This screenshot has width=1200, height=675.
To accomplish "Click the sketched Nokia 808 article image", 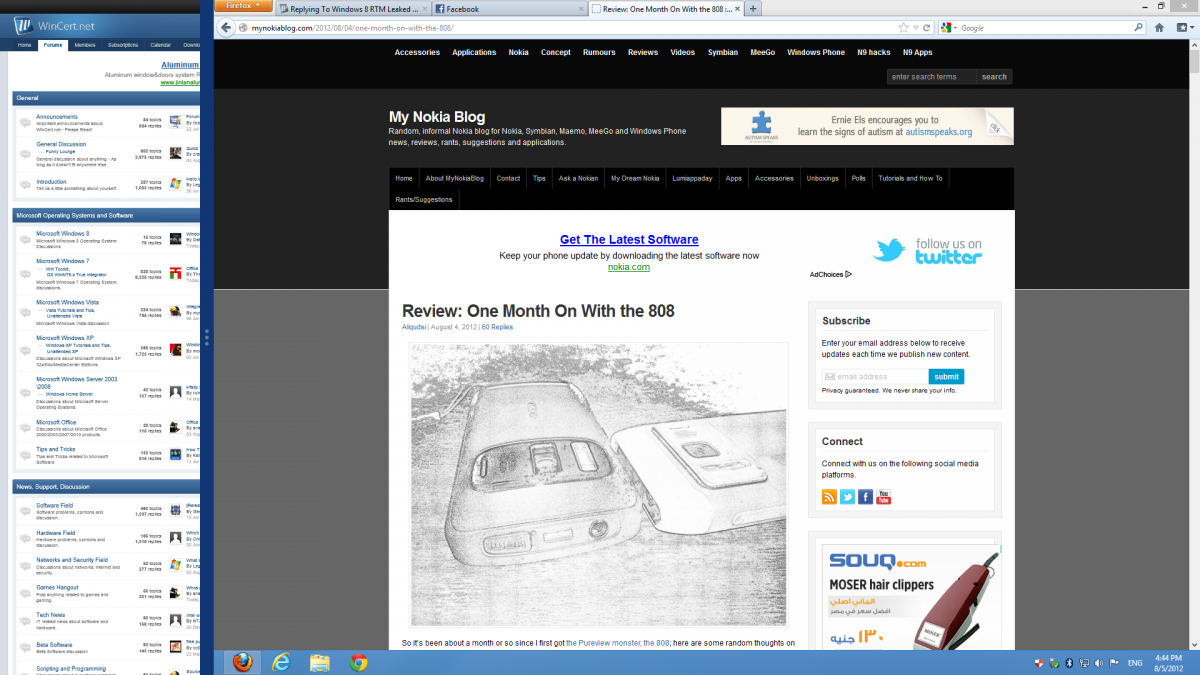I will (598, 484).
